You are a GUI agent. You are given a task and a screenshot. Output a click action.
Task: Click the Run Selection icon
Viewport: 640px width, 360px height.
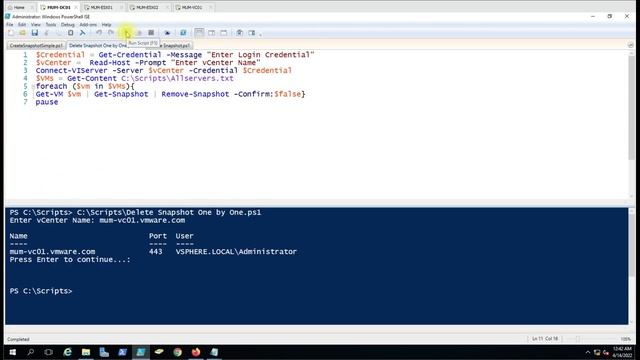[139, 33]
